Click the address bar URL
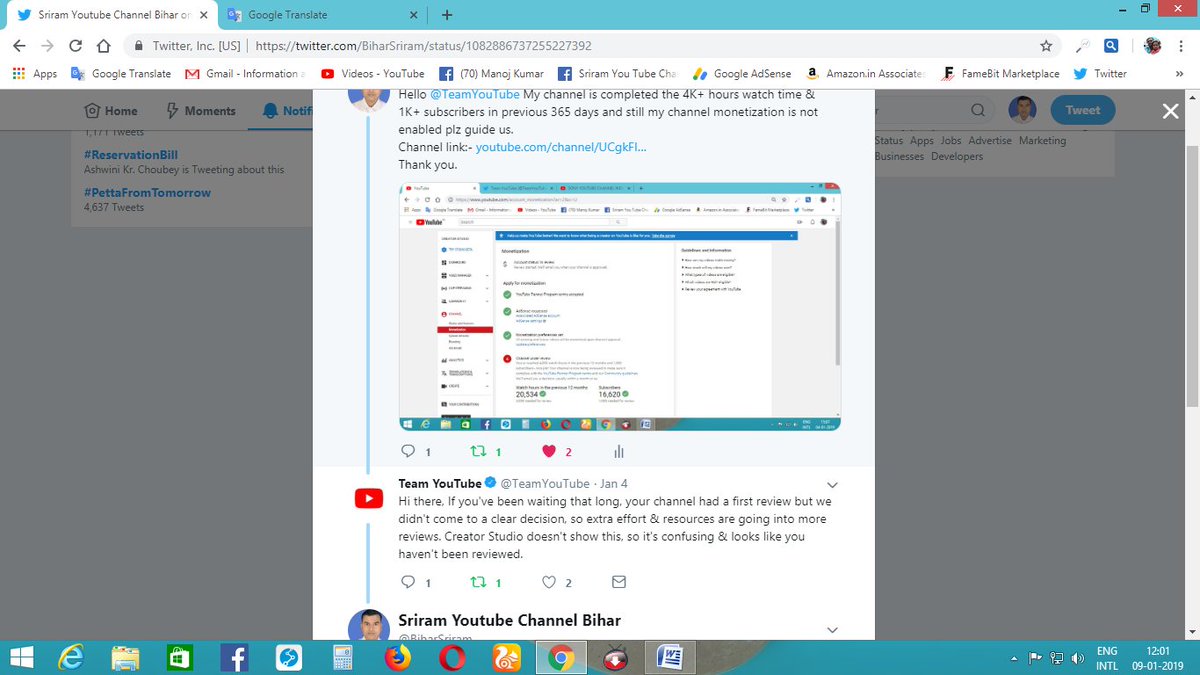The height and width of the screenshot is (675, 1200). (x=424, y=46)
